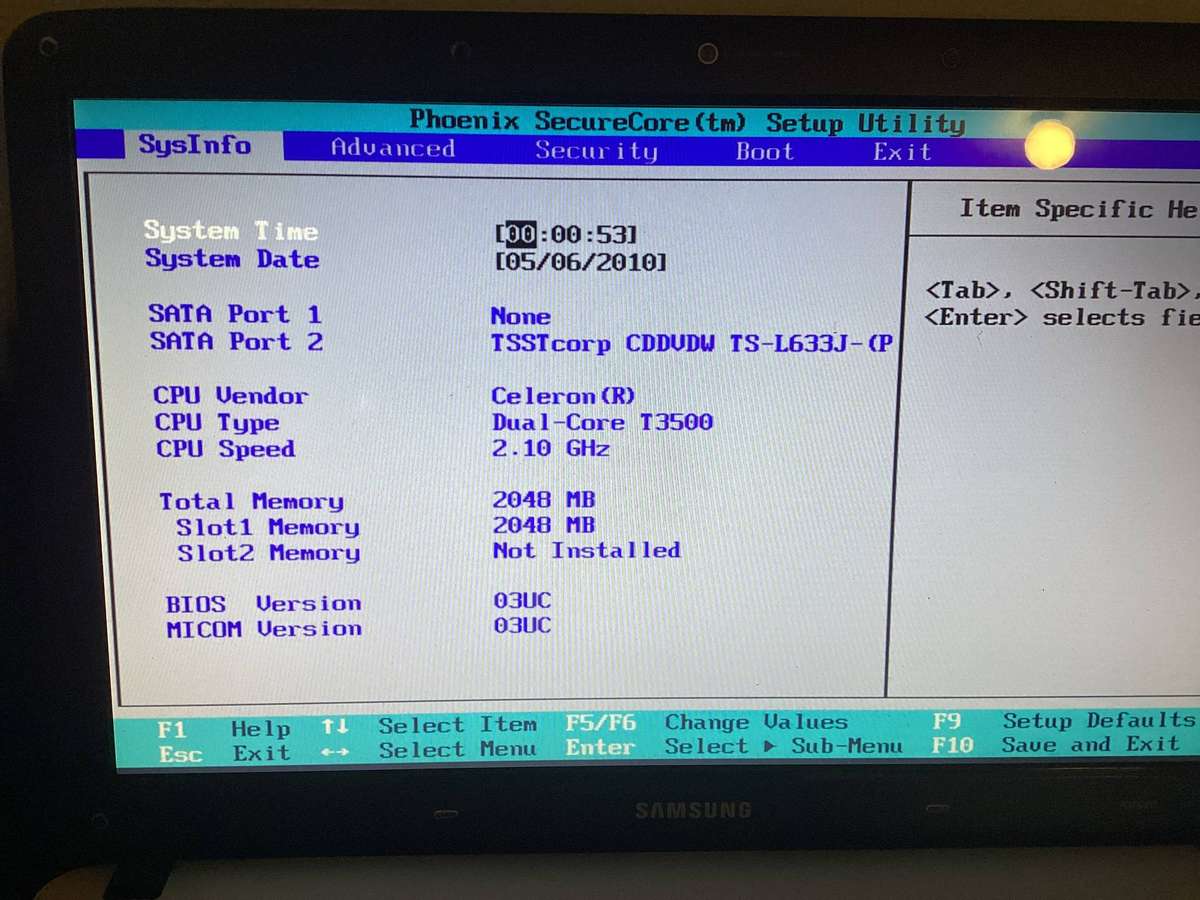The image size is (1200, 900).
Task: Click the CPU Type label
Action: [217, 423]
